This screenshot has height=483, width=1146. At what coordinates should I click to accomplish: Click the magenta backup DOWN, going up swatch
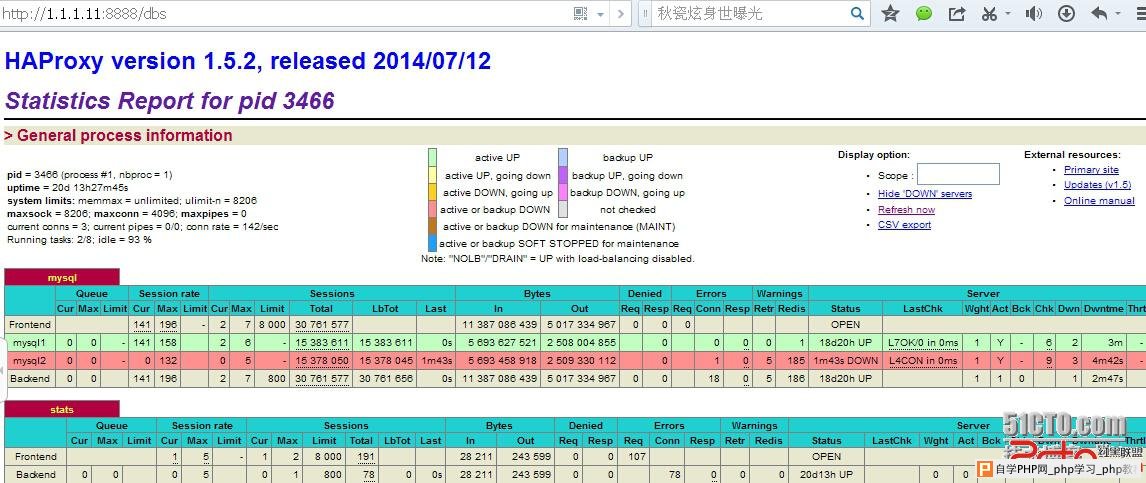tap(563, 192)
